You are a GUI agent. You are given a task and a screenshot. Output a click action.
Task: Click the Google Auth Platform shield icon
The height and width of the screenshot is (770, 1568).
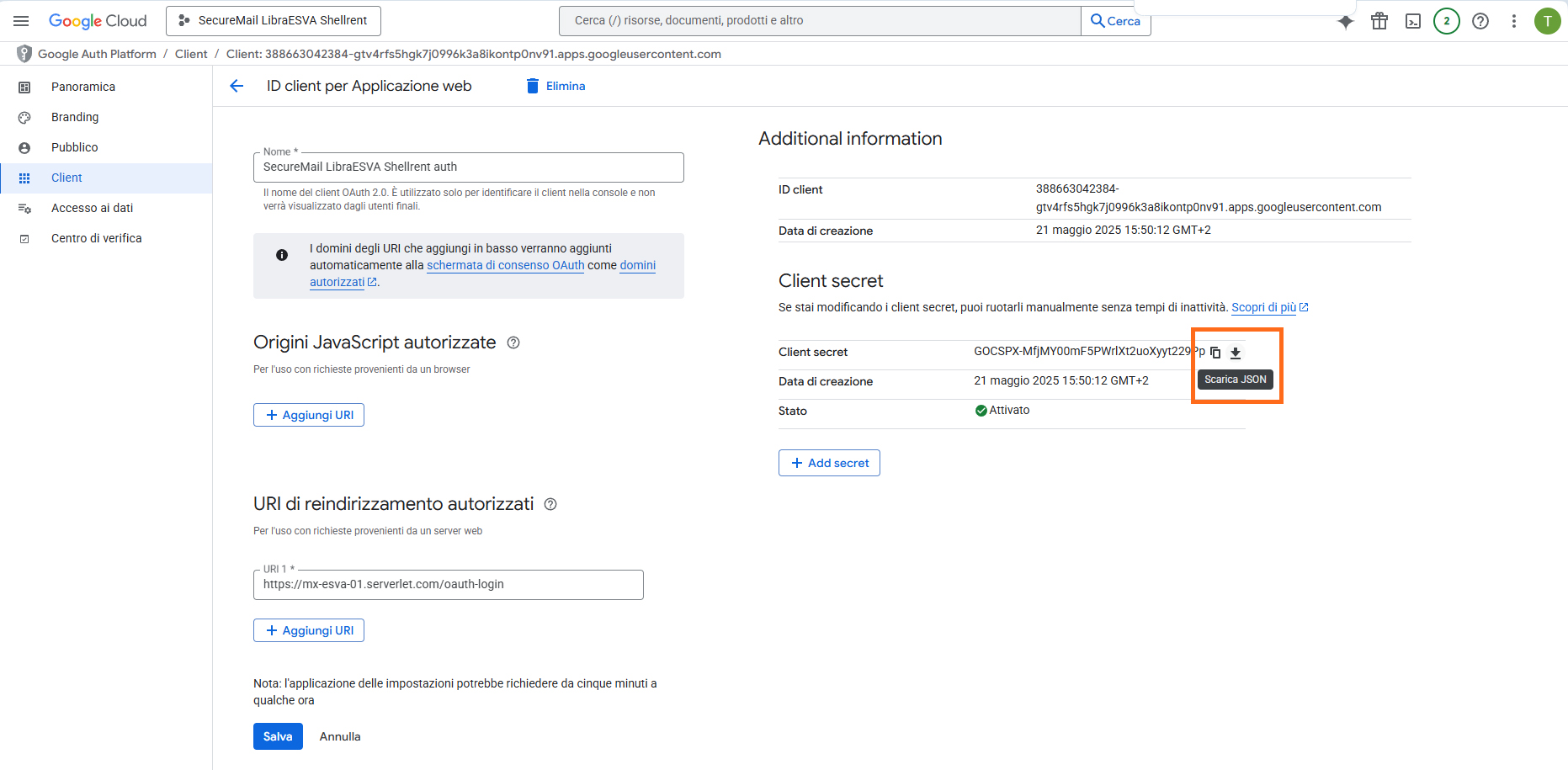click(x=24, y=54)
